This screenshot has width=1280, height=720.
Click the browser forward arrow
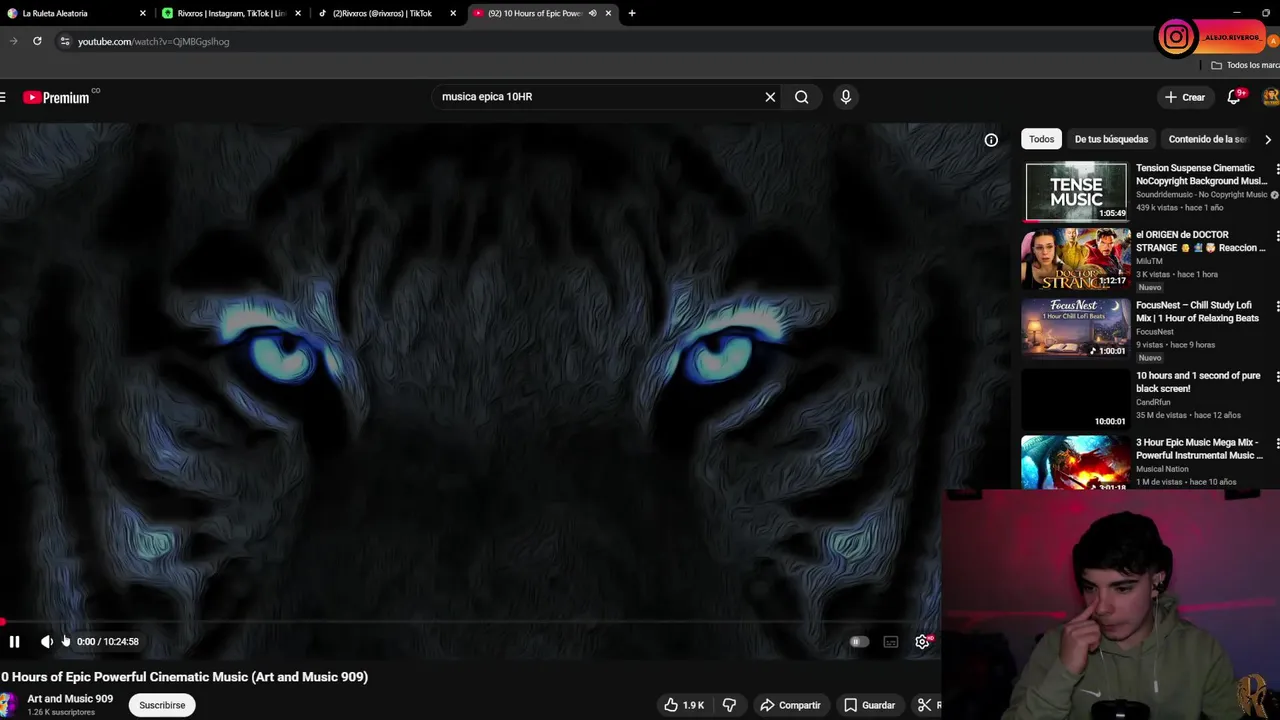pyautogui.click(x=13, y=41)
